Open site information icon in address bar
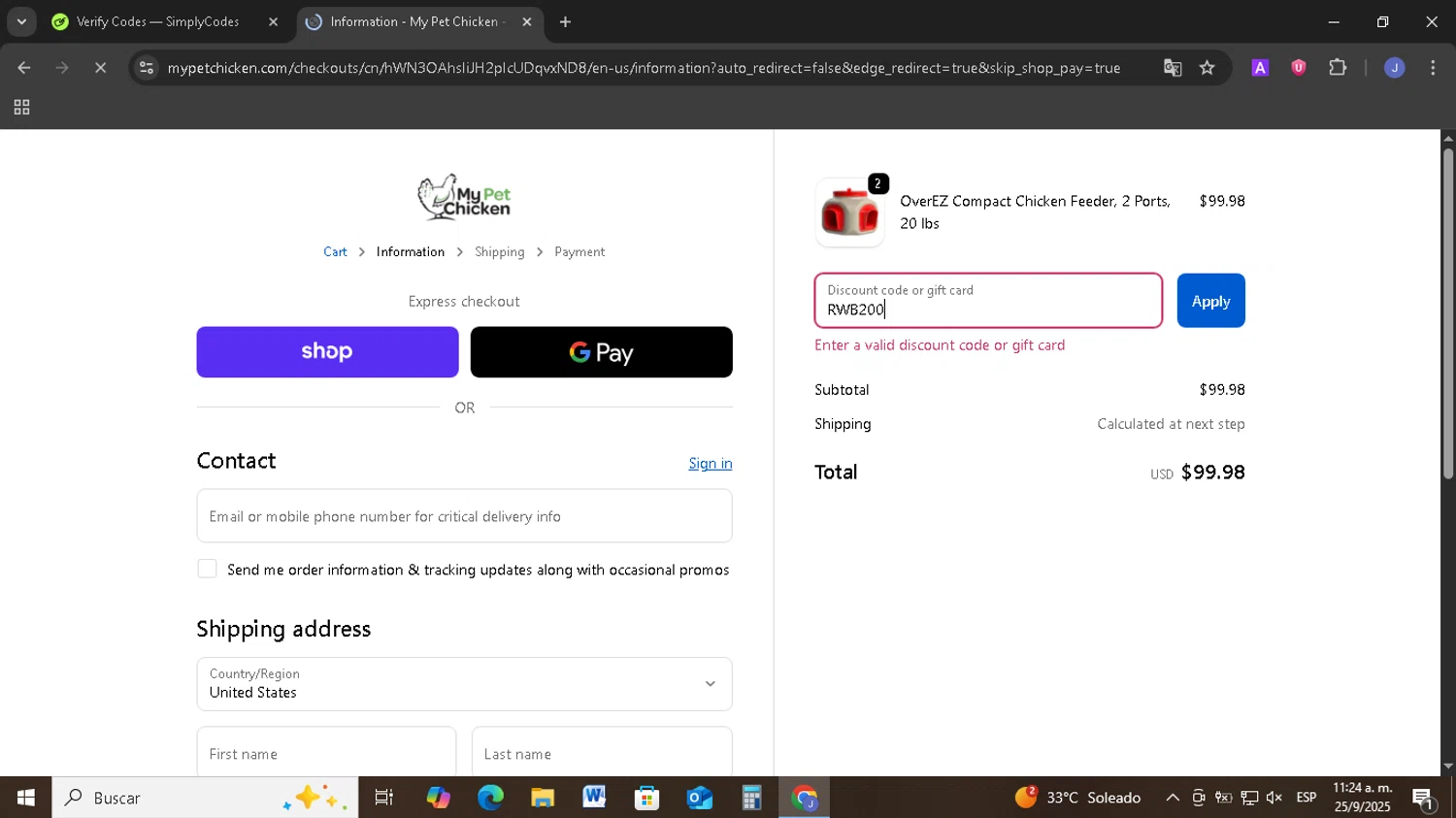Viewport: 1456px width, 818px height. pyautogui.click(x=147, y=68)
